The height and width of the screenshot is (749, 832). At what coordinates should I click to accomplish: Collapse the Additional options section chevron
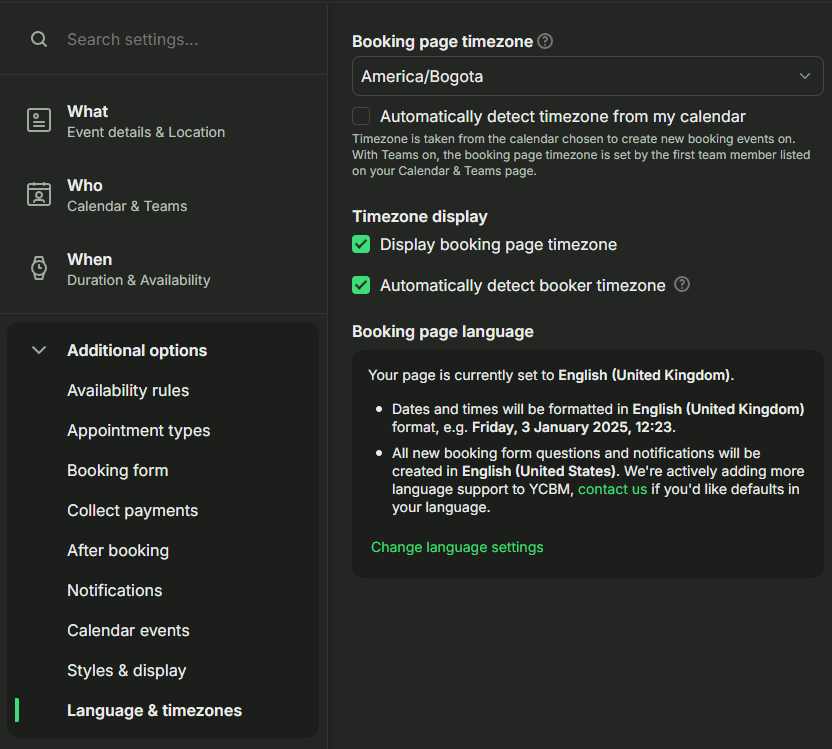tap(39, 350)
